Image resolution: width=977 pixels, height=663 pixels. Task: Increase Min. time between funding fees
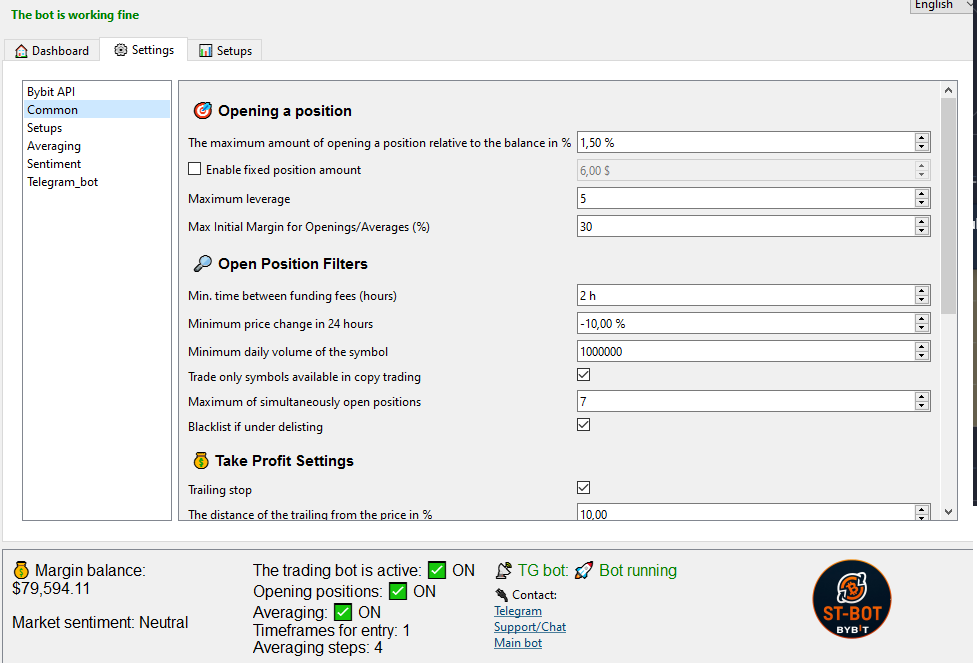(922, 290)
